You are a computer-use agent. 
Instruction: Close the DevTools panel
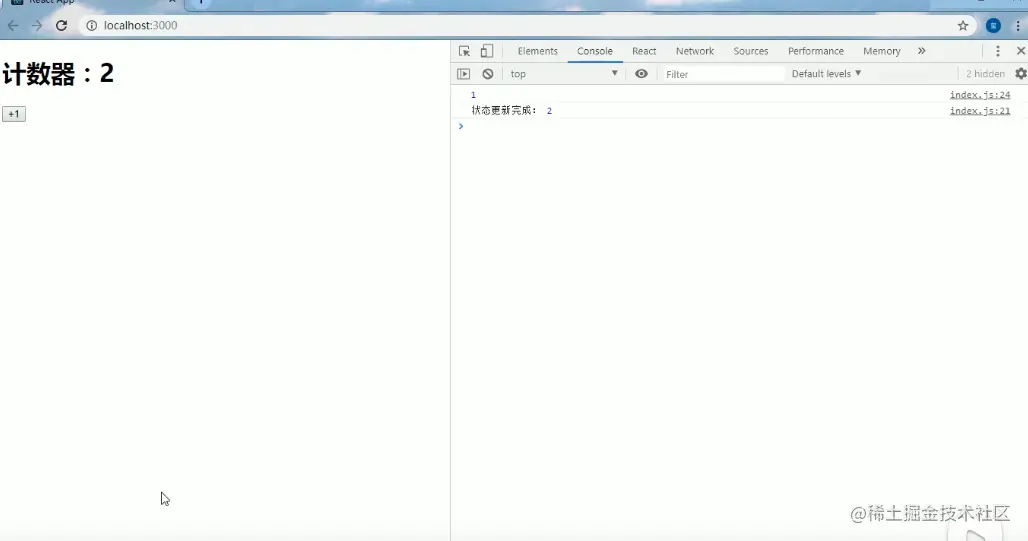tap(1021, 50)
